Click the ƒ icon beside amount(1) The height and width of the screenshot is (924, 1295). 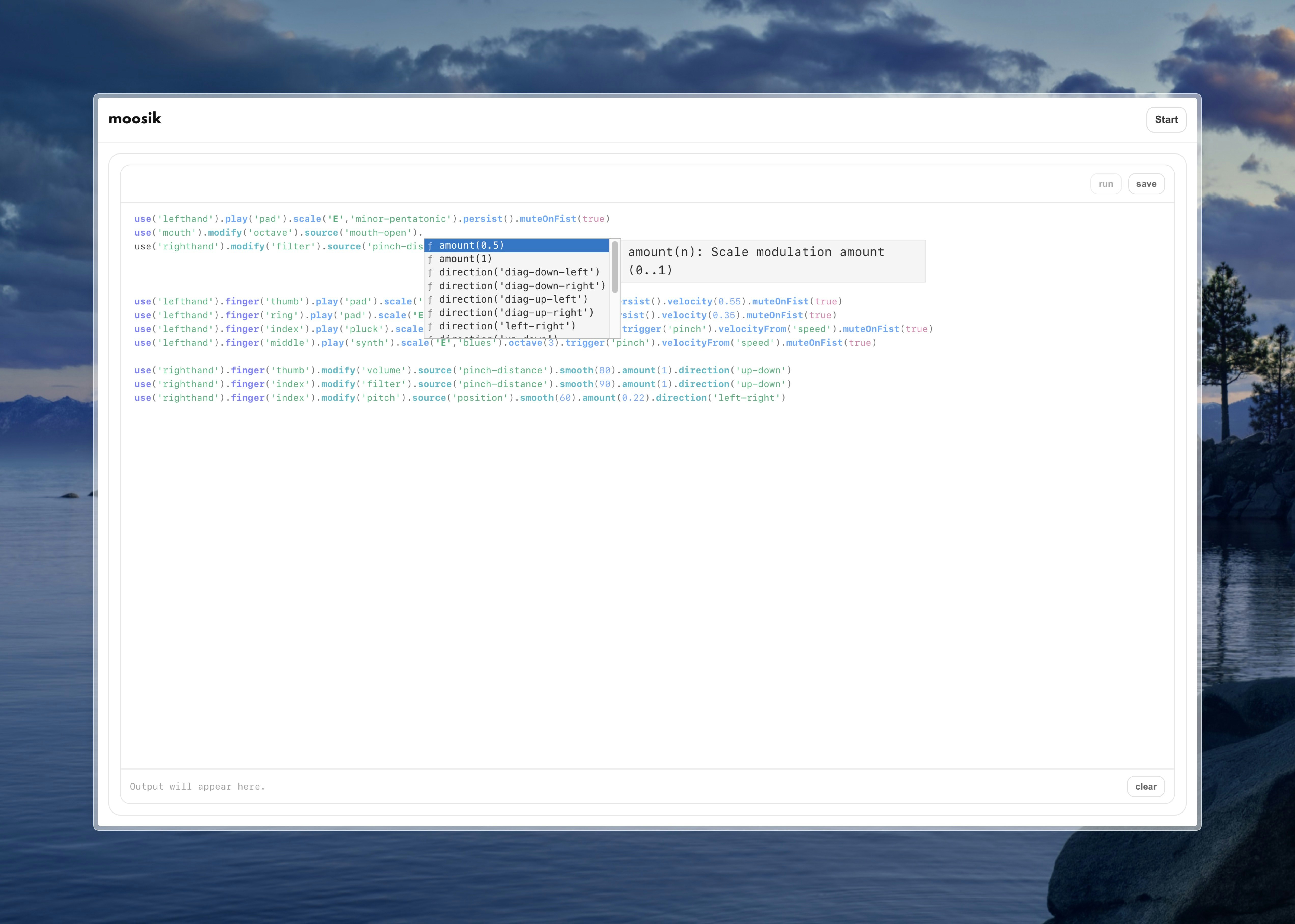(431, 259)
